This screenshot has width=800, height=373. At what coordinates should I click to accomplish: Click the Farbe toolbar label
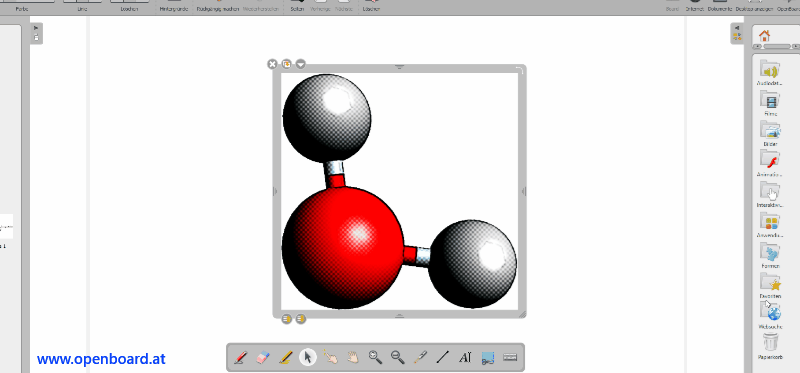[22, 9]
